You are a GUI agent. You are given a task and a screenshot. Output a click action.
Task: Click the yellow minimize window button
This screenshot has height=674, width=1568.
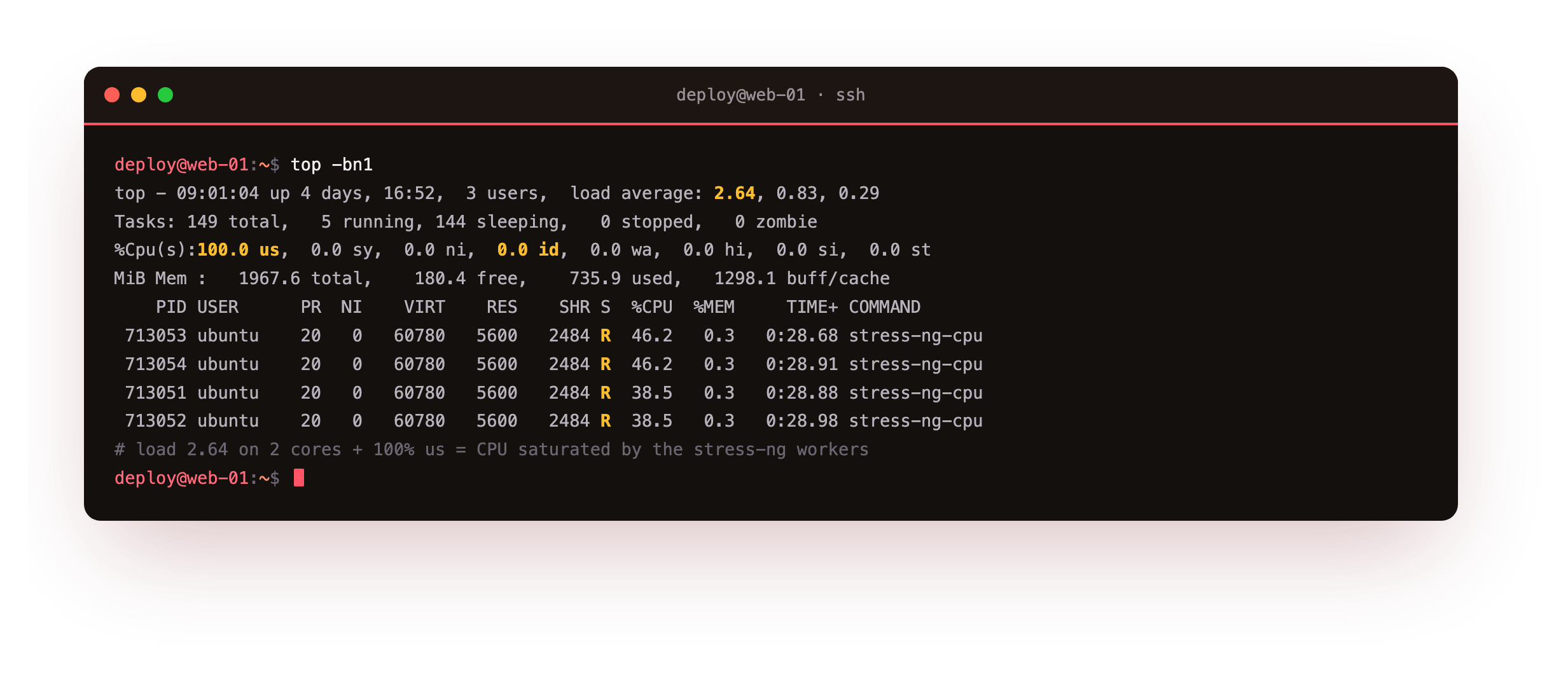139,95
